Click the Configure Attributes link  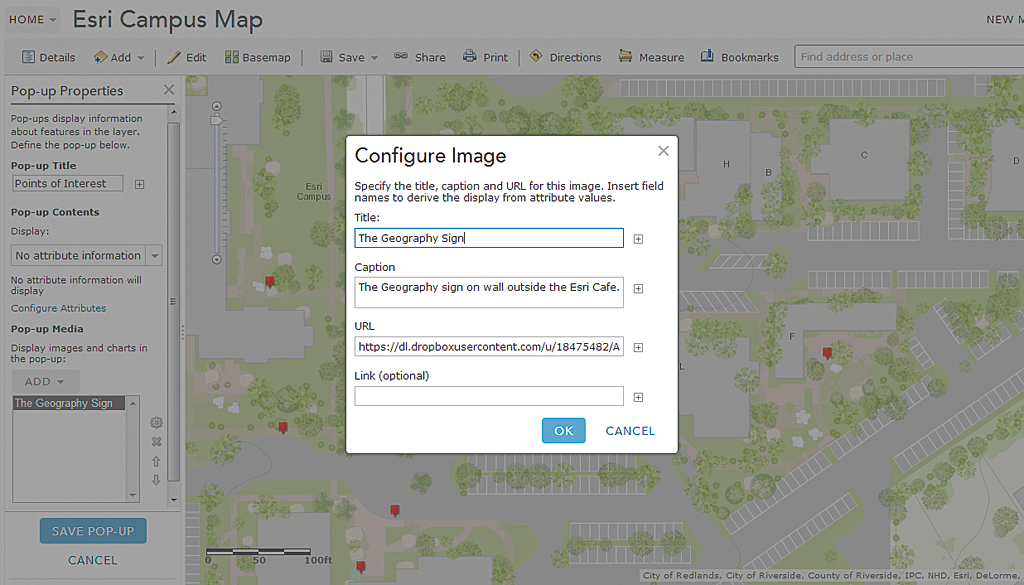click(x=58, y=308)
